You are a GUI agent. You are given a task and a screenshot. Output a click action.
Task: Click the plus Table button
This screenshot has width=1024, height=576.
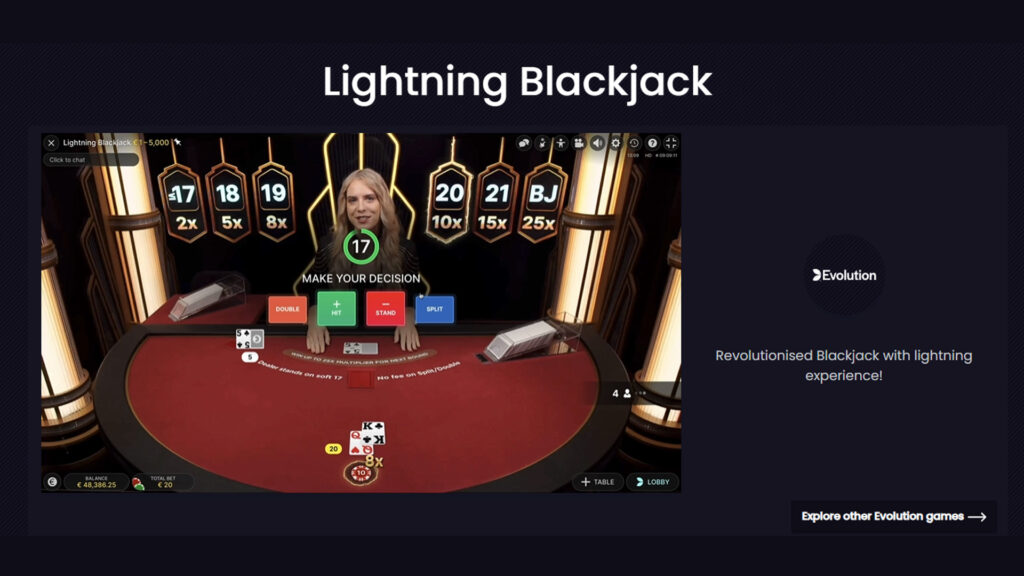click(598, 482)
